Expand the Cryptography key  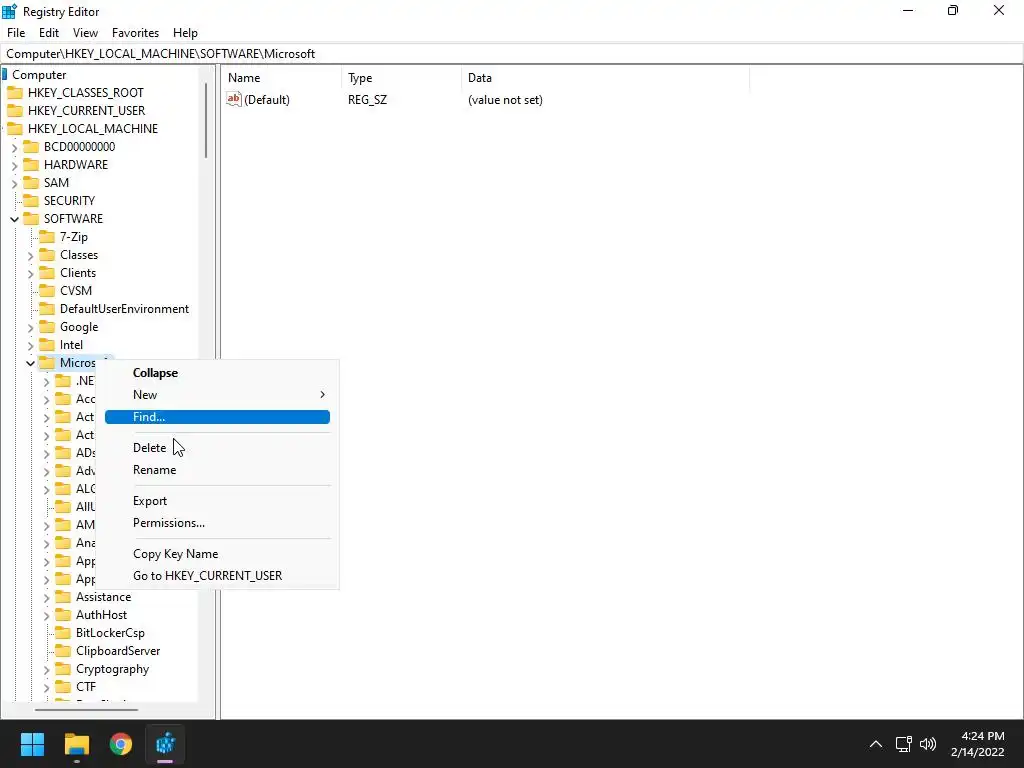coord(46,669)
